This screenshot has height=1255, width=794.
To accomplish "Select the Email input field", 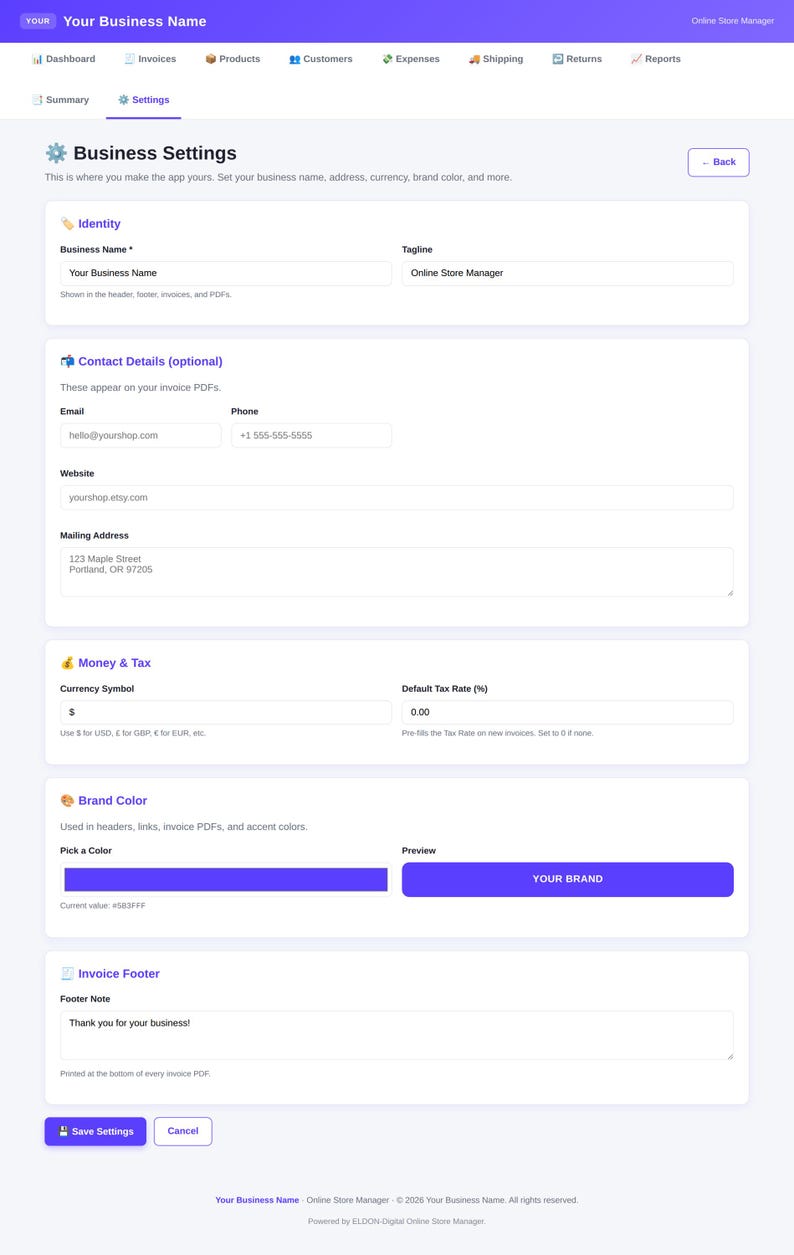I will [x=140, y=435].
